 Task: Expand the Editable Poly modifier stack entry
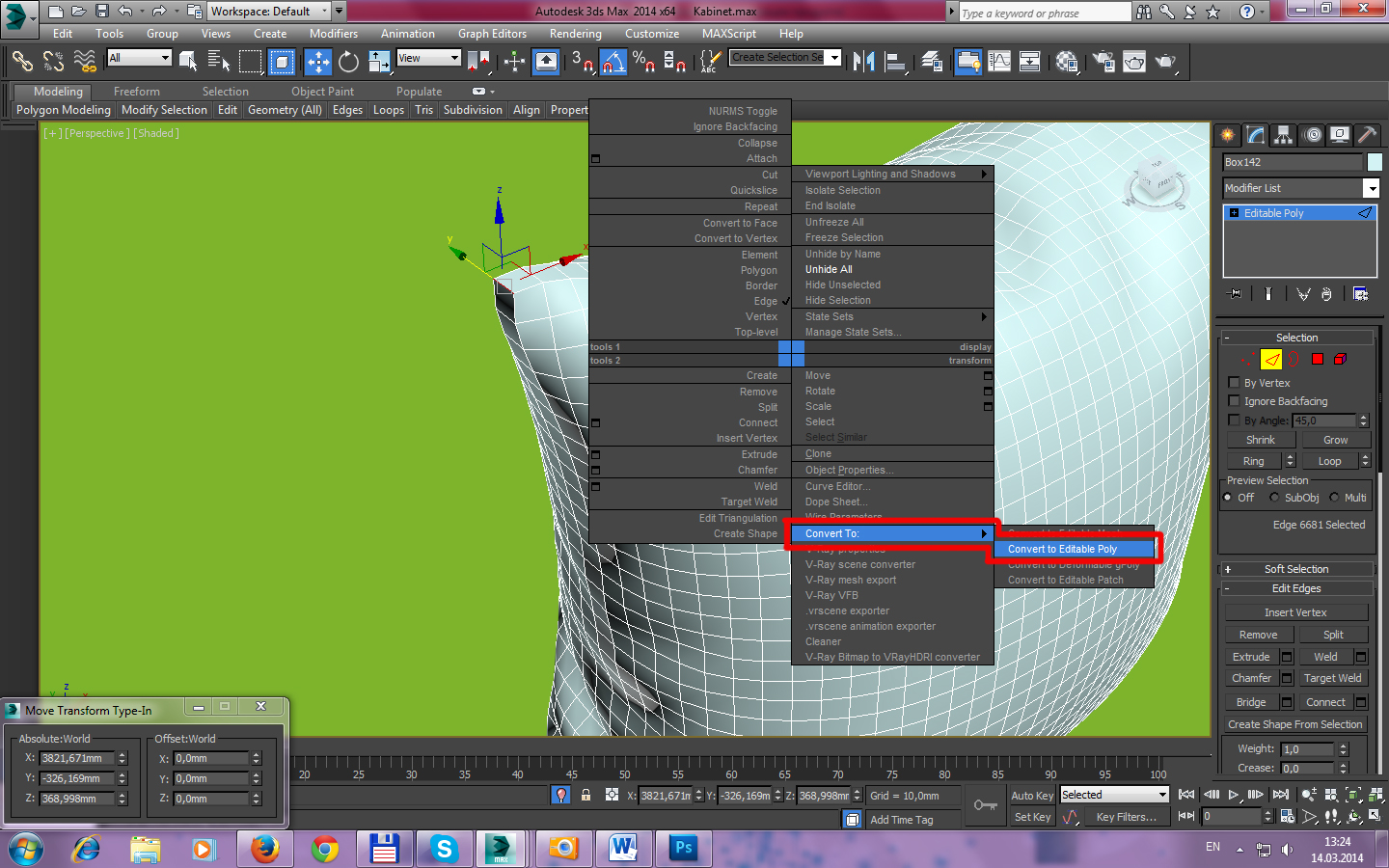click(x=1234, y=213)
